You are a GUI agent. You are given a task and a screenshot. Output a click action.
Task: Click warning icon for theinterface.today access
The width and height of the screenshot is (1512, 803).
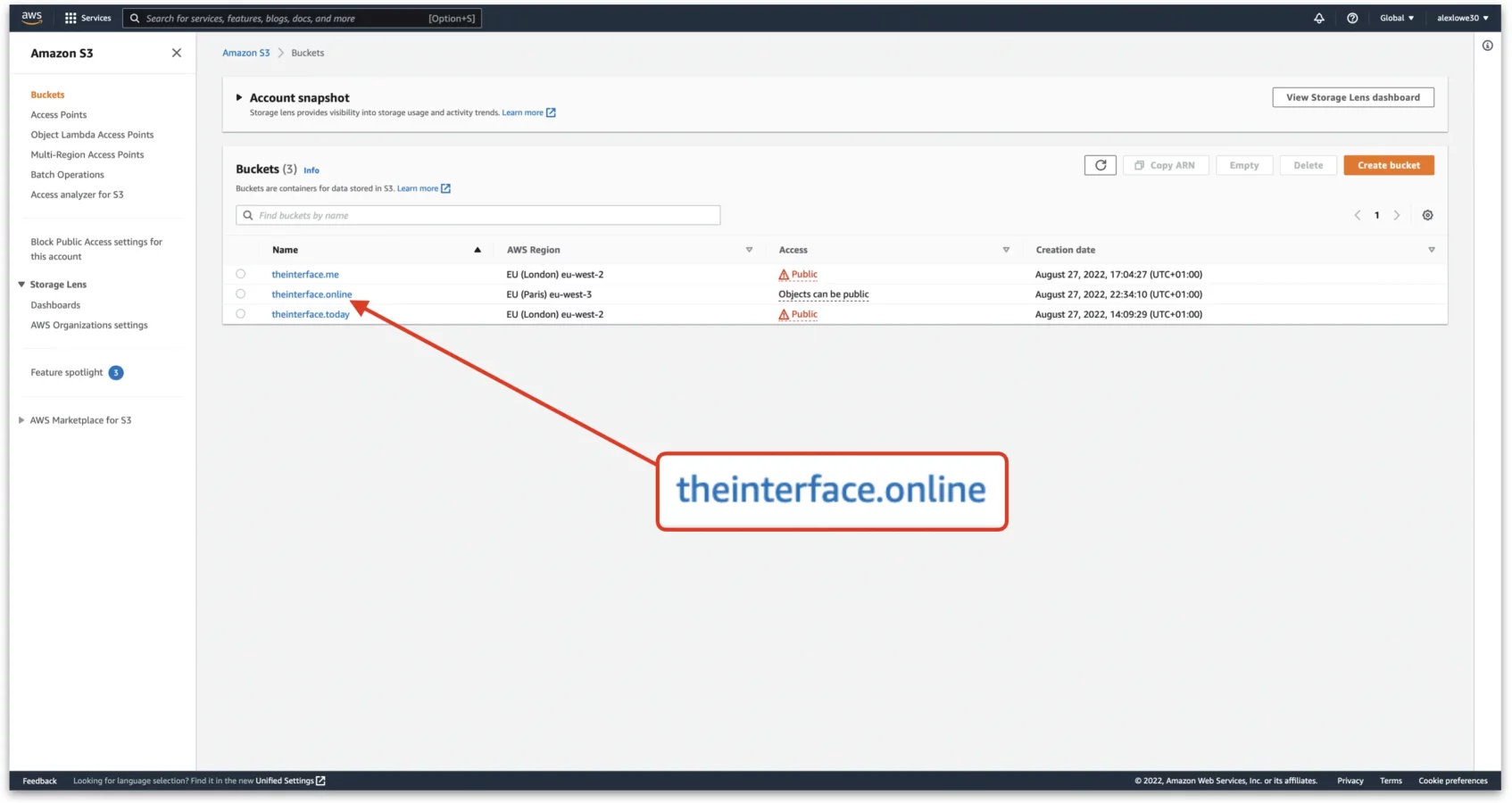point(784,315)
